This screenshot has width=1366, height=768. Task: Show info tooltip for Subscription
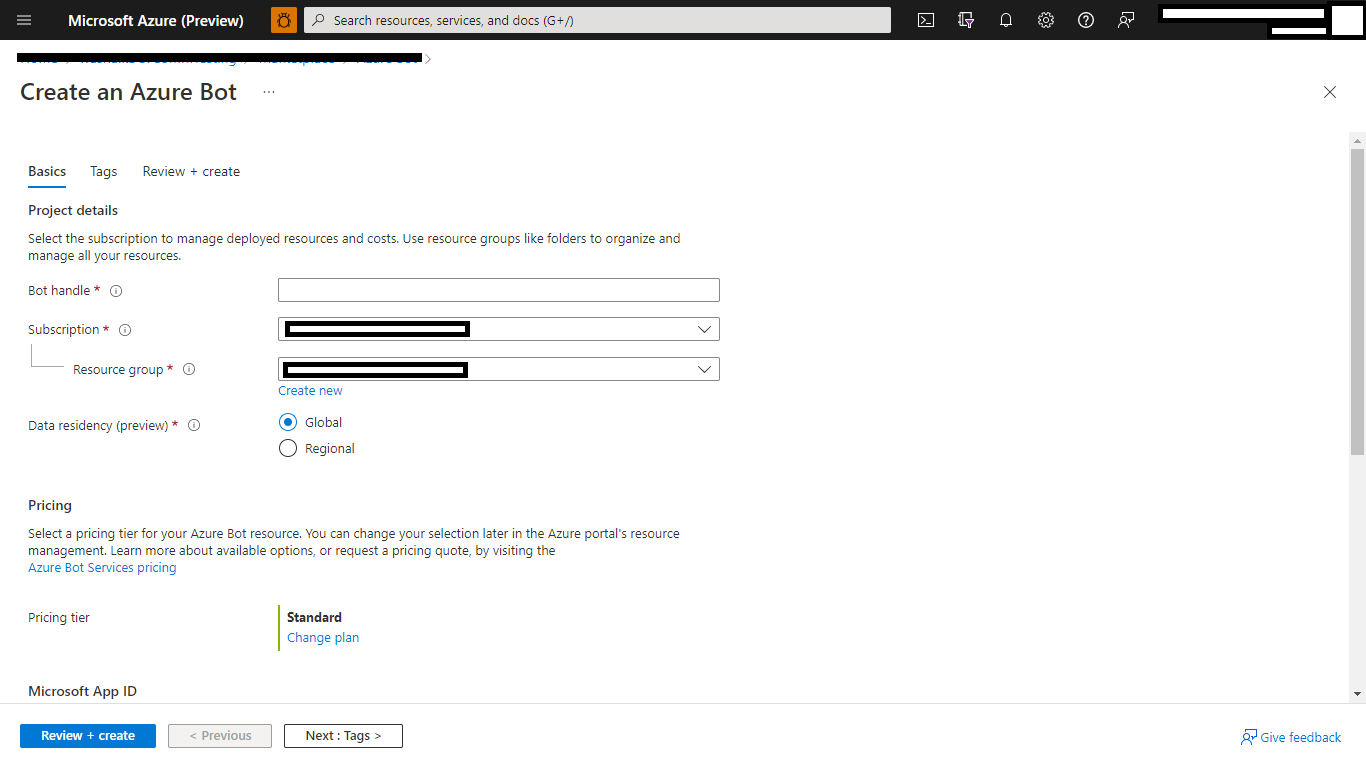125,330
